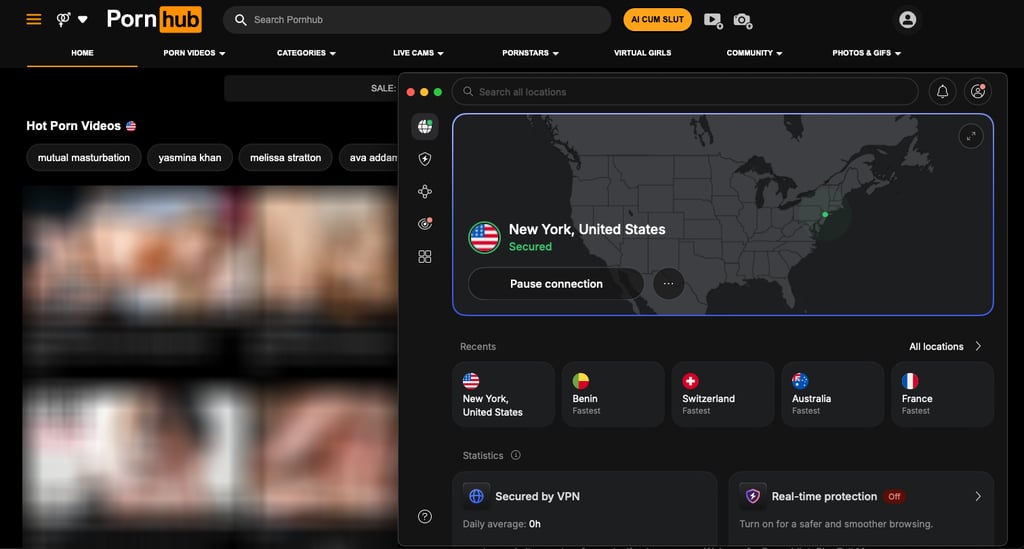Image resolution: width=1024 pixels, height=549 pixels.
Task: Open the hamburger menu on the website
Action: pos(34,20)
